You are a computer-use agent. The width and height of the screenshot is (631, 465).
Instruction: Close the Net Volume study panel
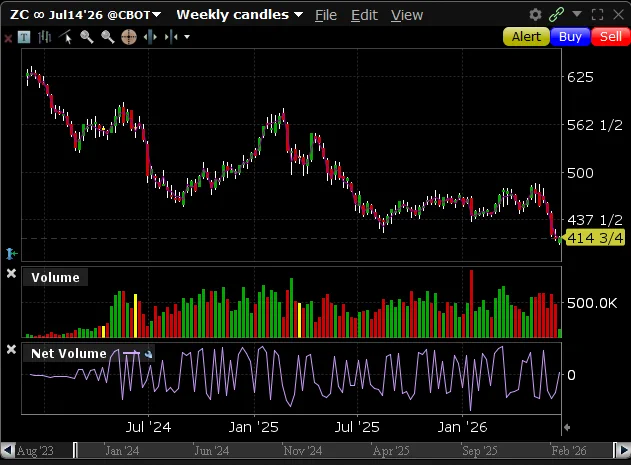pyautogui.click(x=11, y=349)
